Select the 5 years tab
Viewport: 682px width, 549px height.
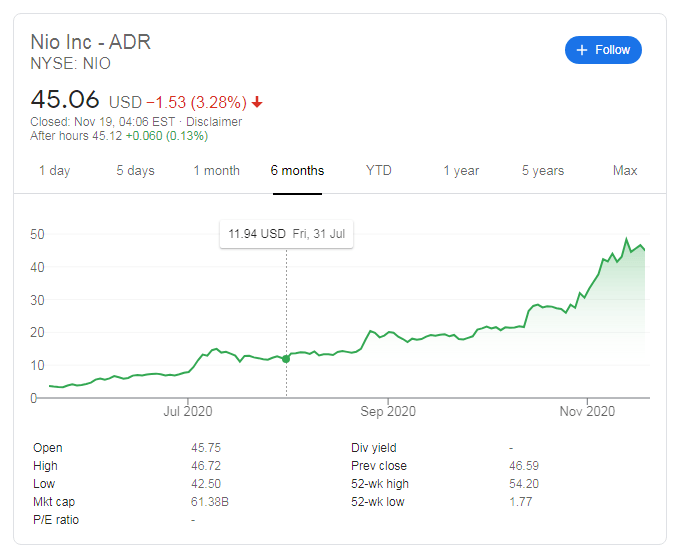[543, 171]
